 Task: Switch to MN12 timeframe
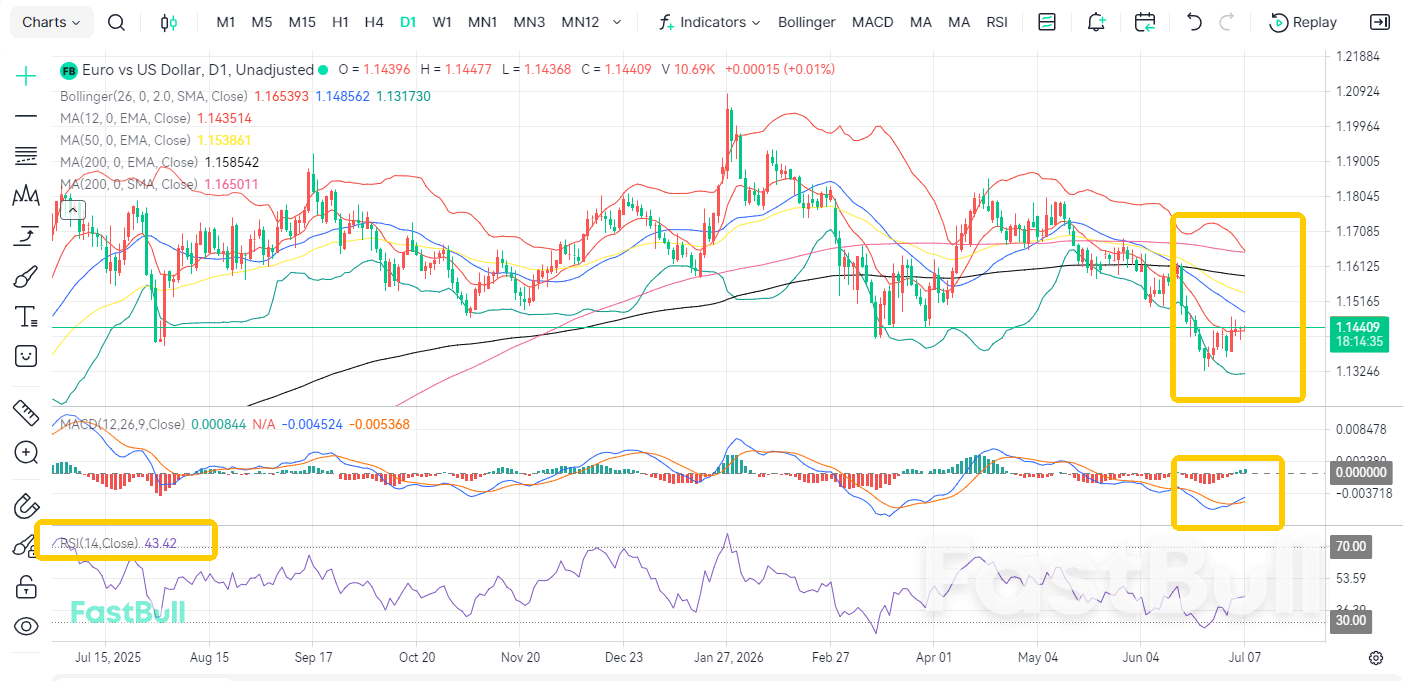580,22
